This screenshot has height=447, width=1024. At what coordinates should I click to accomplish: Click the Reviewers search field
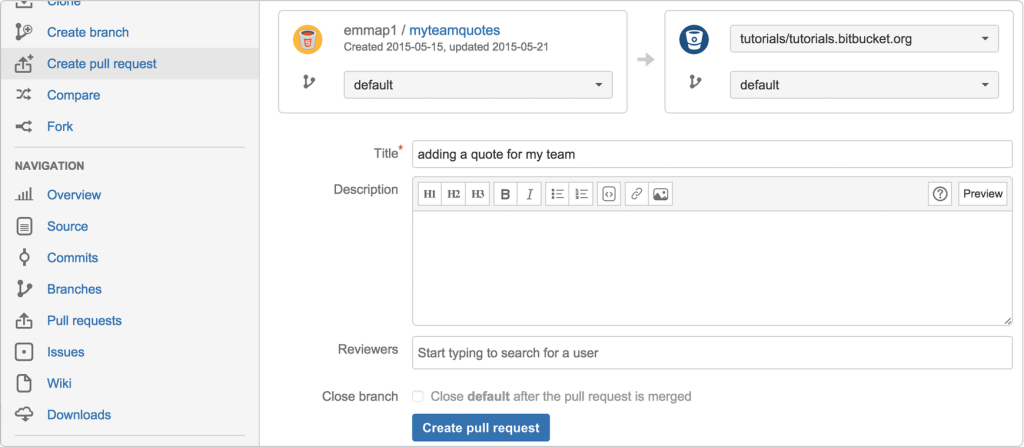point(712,353)
